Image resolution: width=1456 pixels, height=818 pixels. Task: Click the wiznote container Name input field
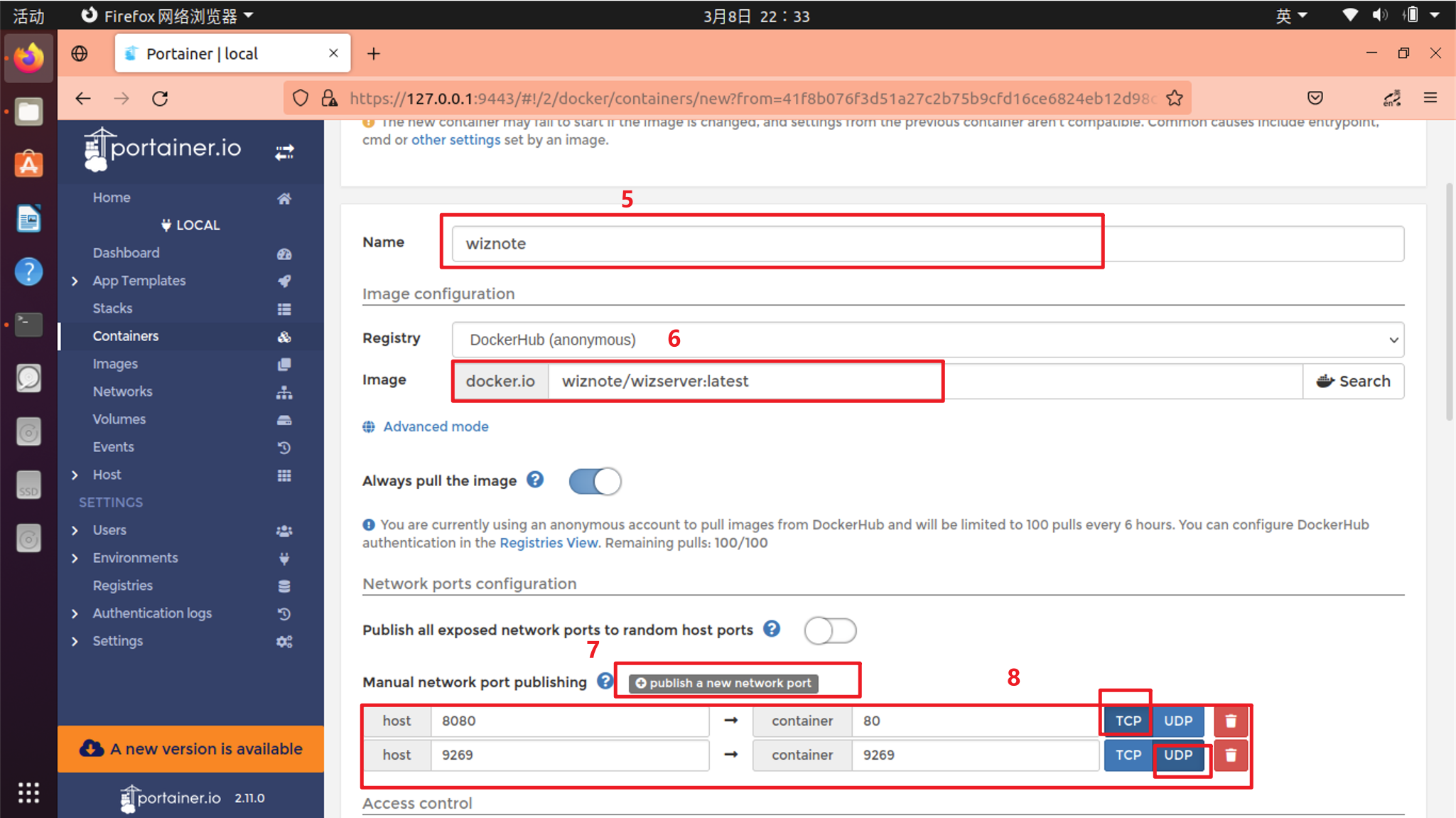click(776, 243)
